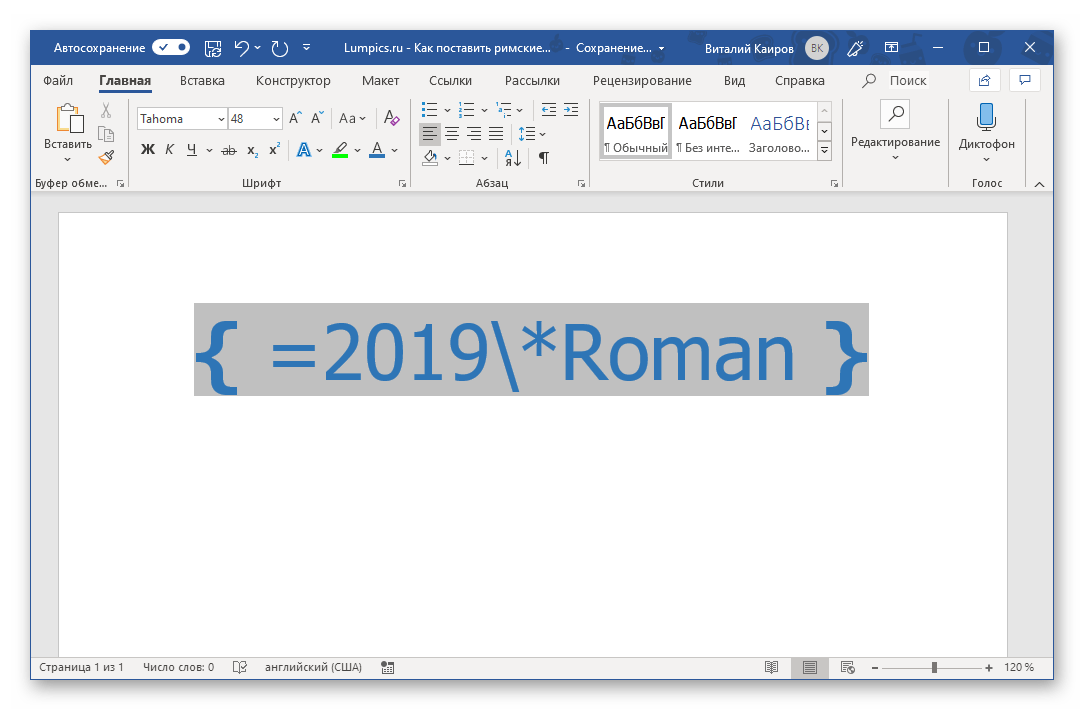Viewport: 1084px width, 710px height.
Task: Toggle the AutoSave switch
Action: point(171,48)
